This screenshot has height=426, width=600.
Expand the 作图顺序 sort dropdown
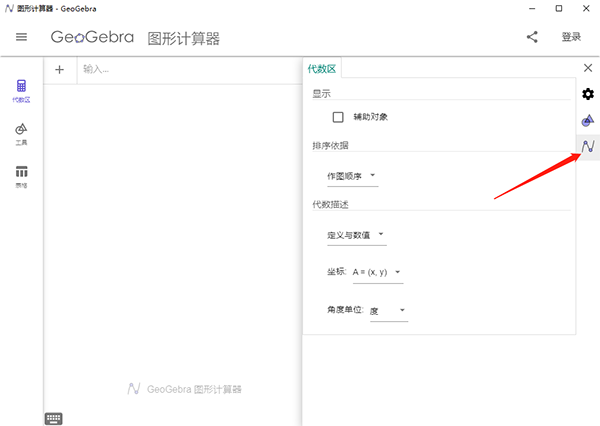[352, 176]
